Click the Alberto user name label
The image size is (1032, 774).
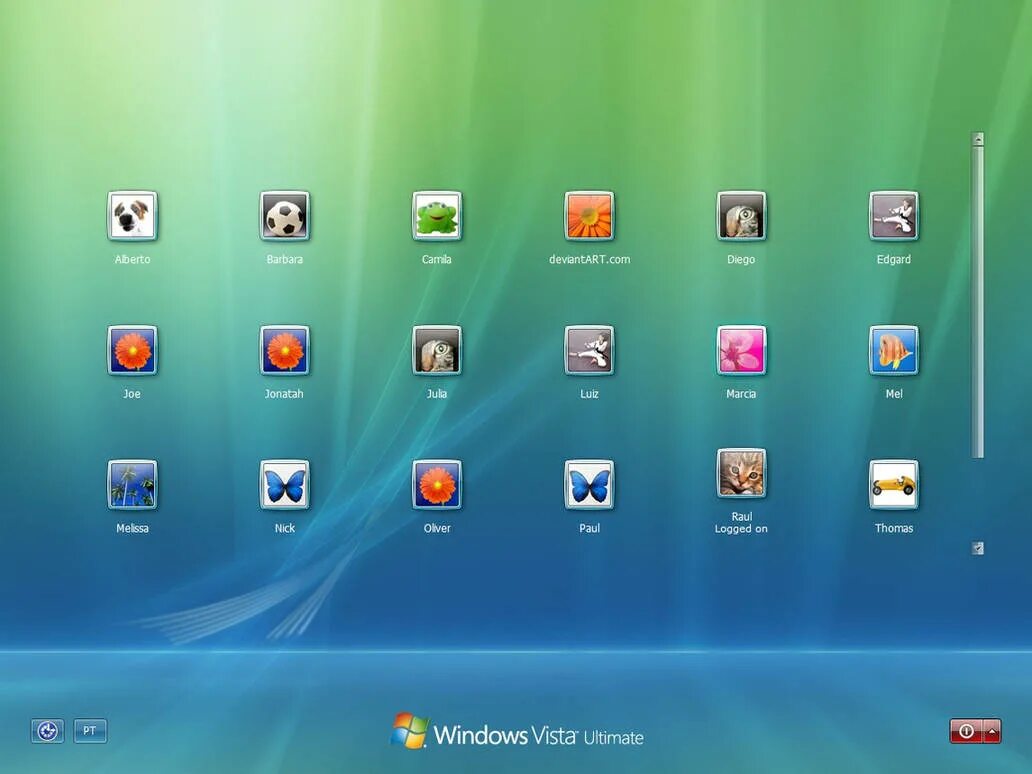pyautogui.click(x=132, y=259)
